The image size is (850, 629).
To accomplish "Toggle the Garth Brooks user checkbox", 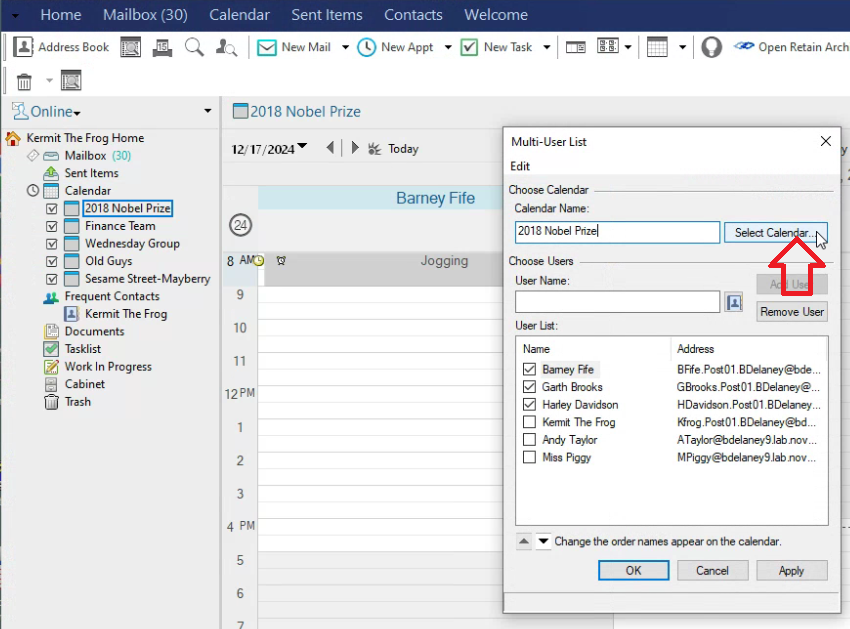I will pyautogui.click(x=529, y=387).
